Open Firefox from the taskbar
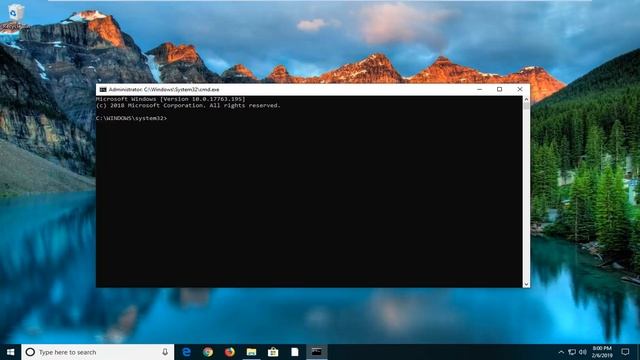640x360 pixels. tap(230, 352)
